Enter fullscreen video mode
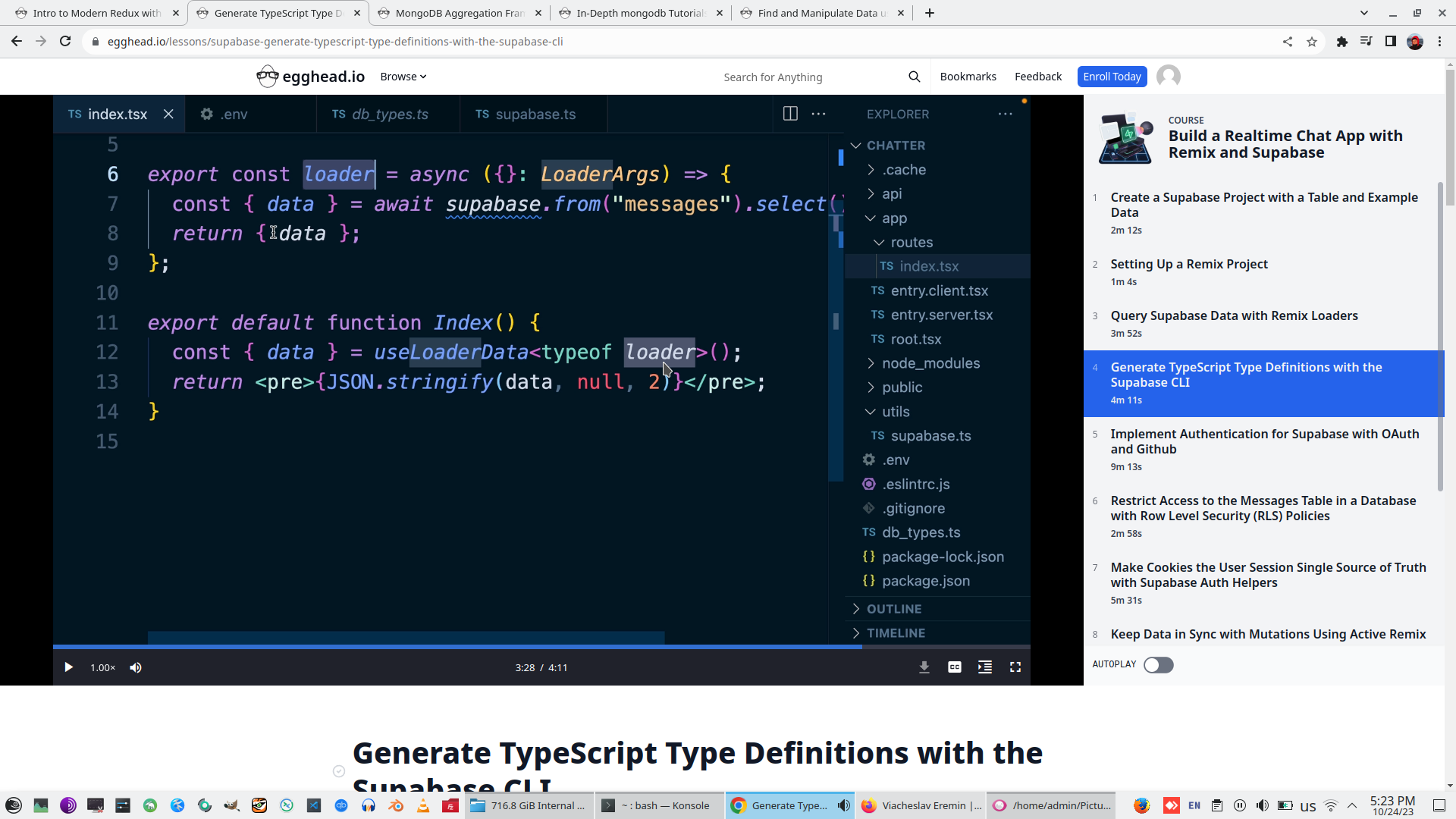This screenshot has width=1456, height=819. (1015, 667)
